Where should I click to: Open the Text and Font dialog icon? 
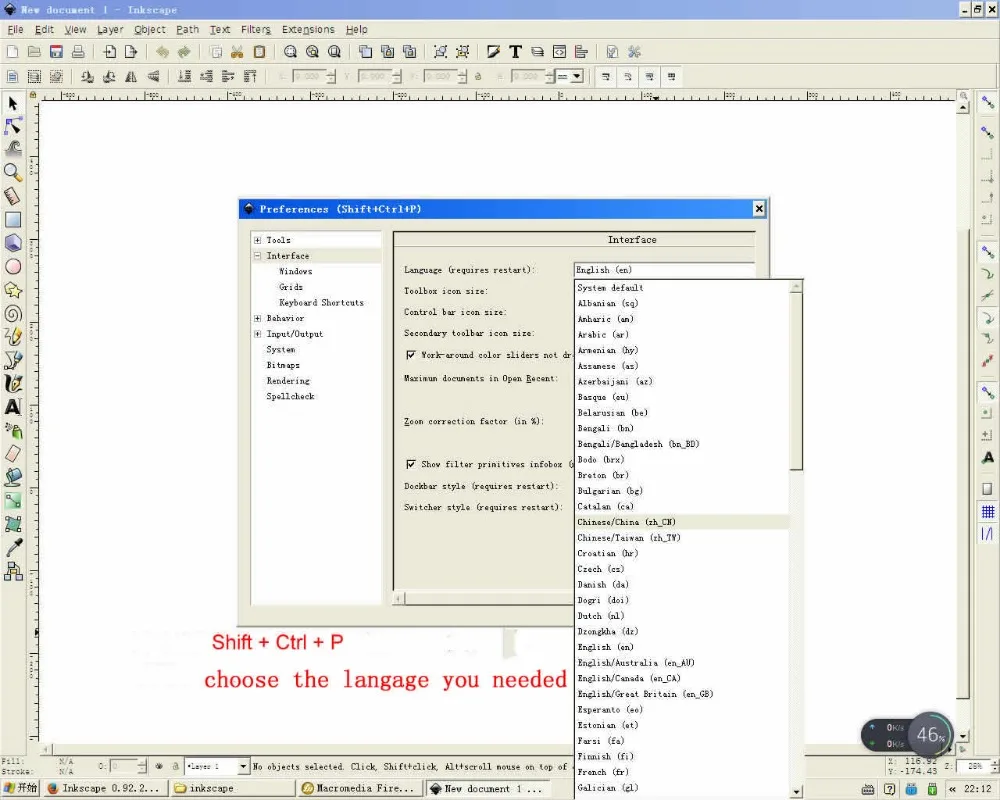(x=515, y=52)
